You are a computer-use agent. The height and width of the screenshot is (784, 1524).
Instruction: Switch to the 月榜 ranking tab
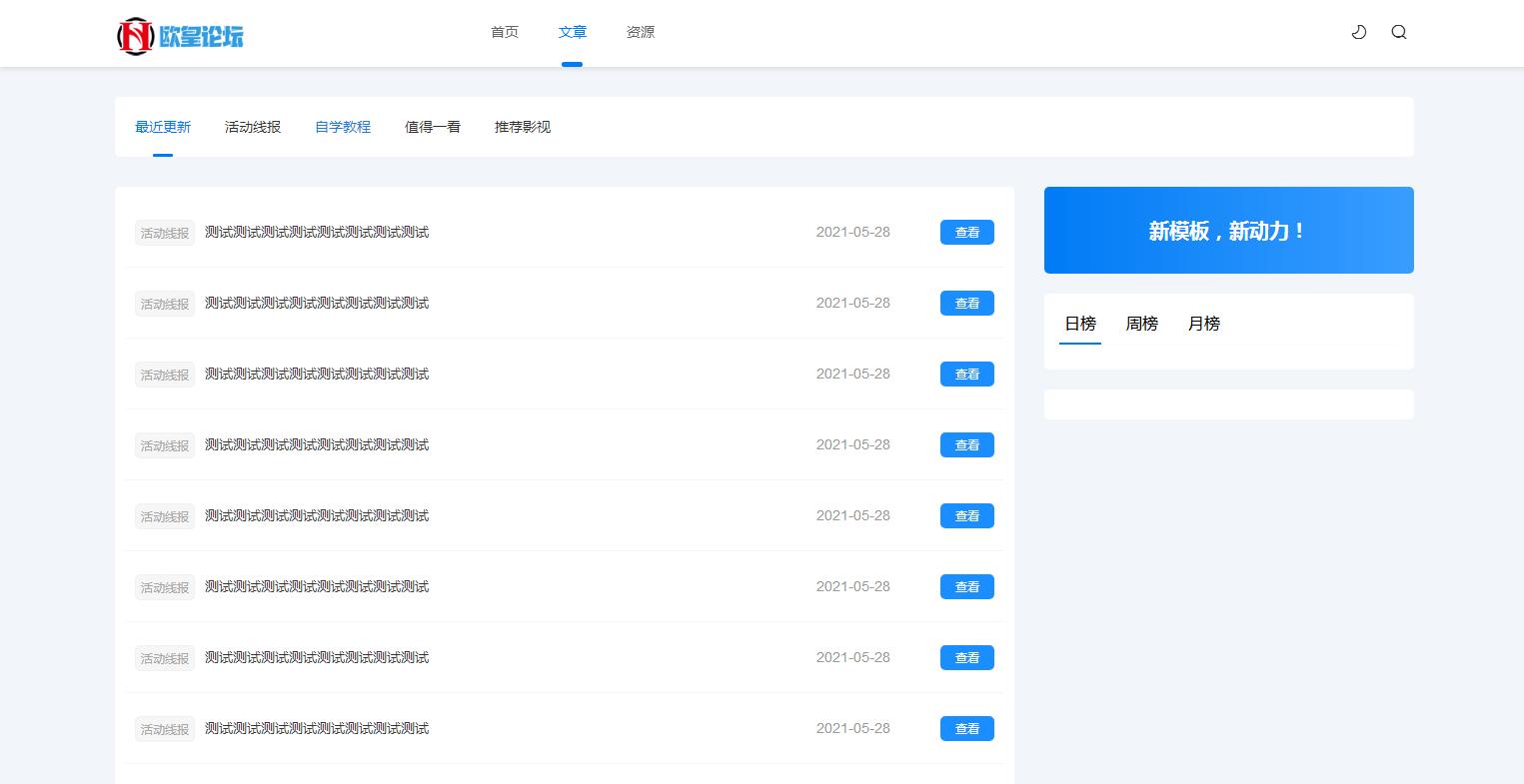pyautogui.click(x=1204, y=324)
